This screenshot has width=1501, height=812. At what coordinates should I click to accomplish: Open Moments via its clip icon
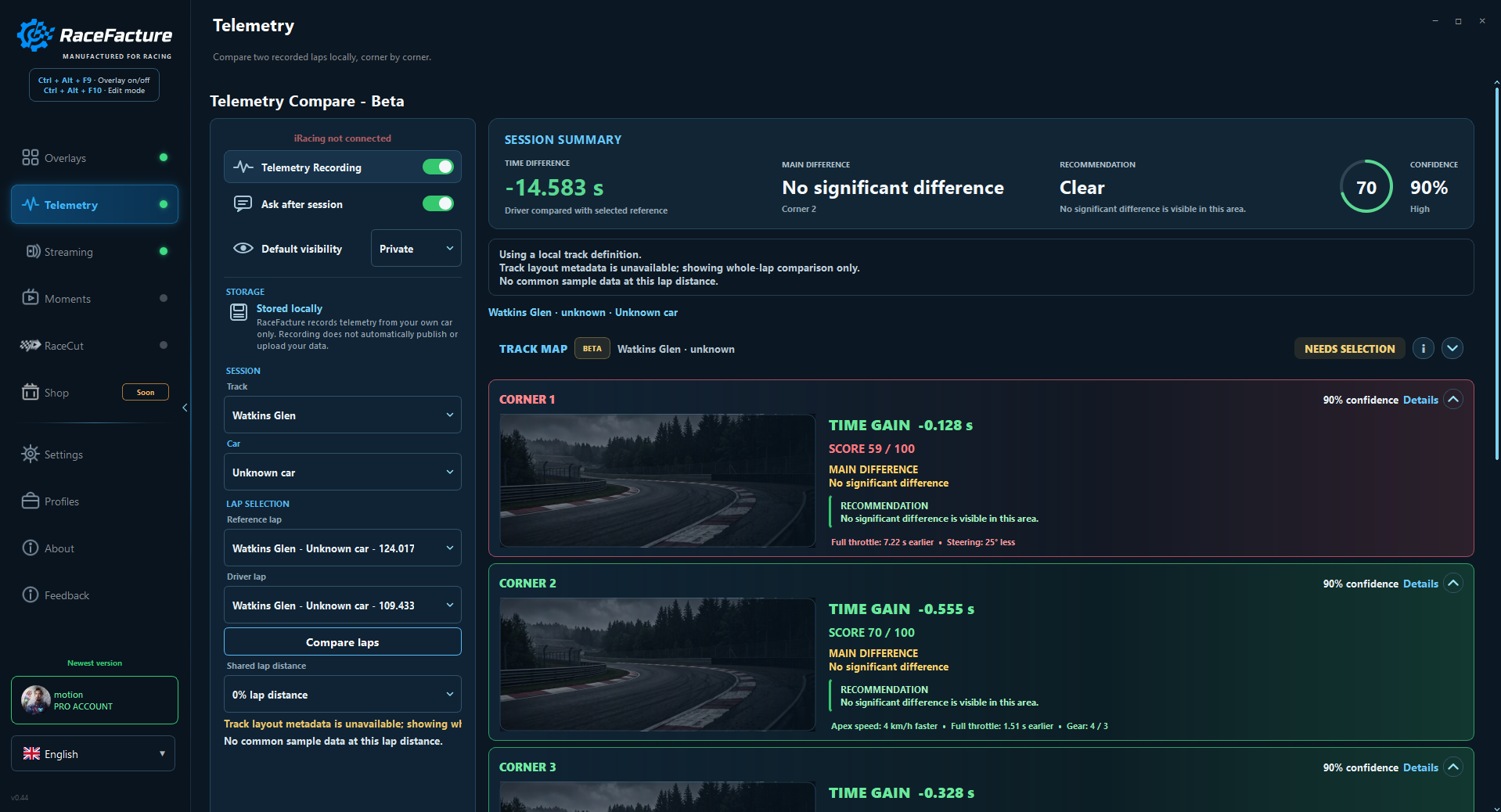(x=31, y=297)
